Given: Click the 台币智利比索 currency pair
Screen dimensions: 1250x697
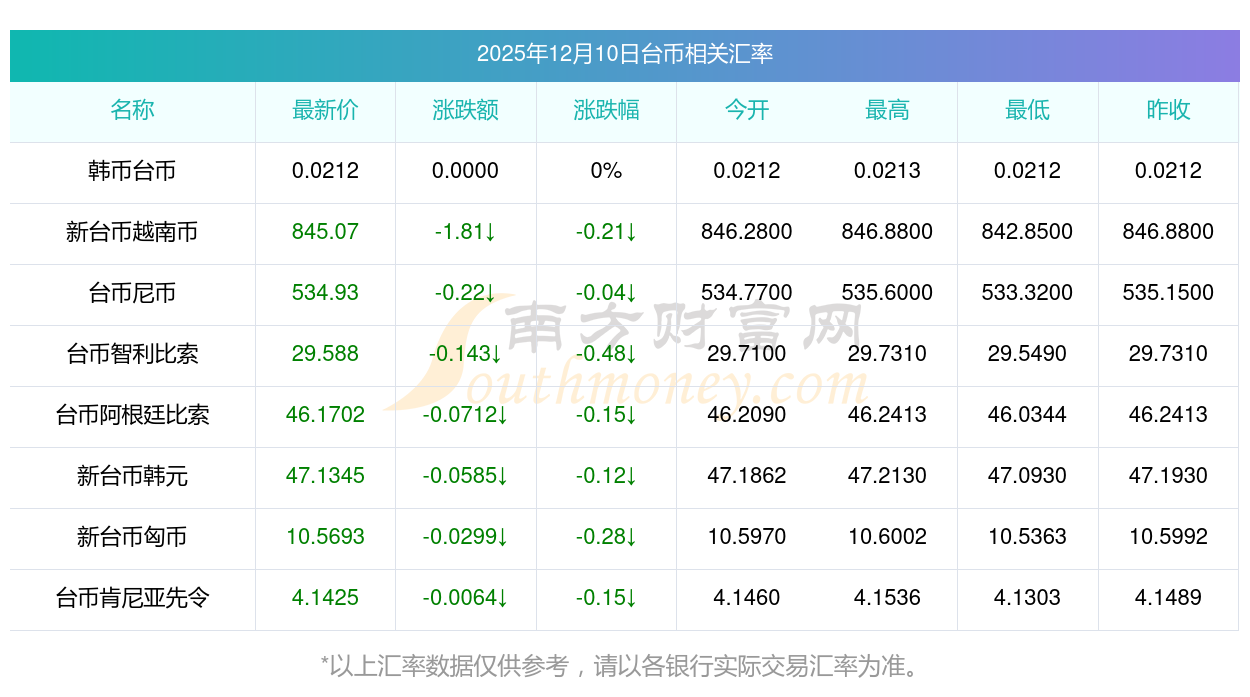Looking at the screenshot, I should 132,354.
